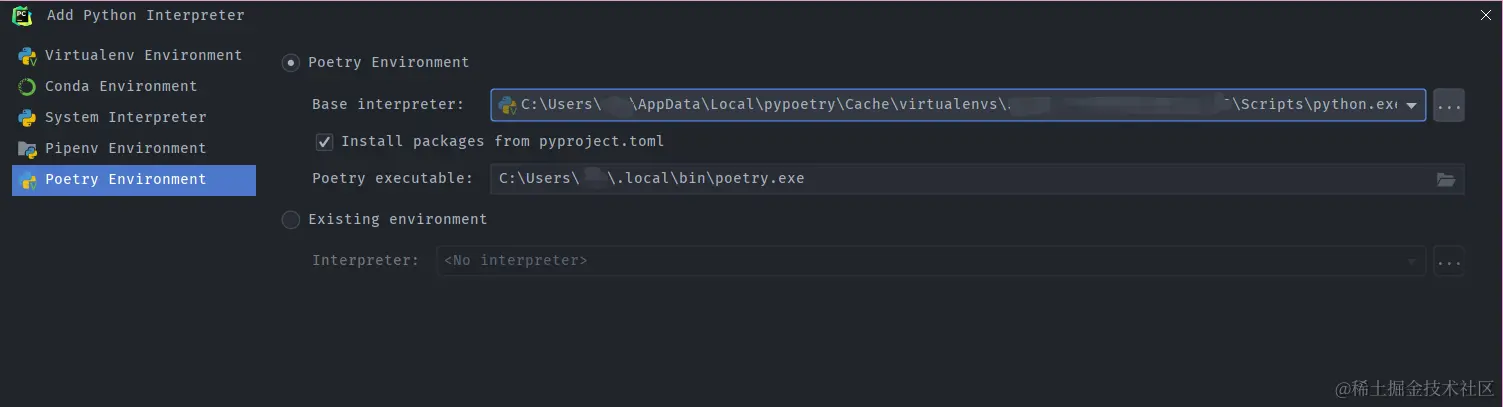
Task: Click python icon inside Base interpreter field
Action: 507,105
